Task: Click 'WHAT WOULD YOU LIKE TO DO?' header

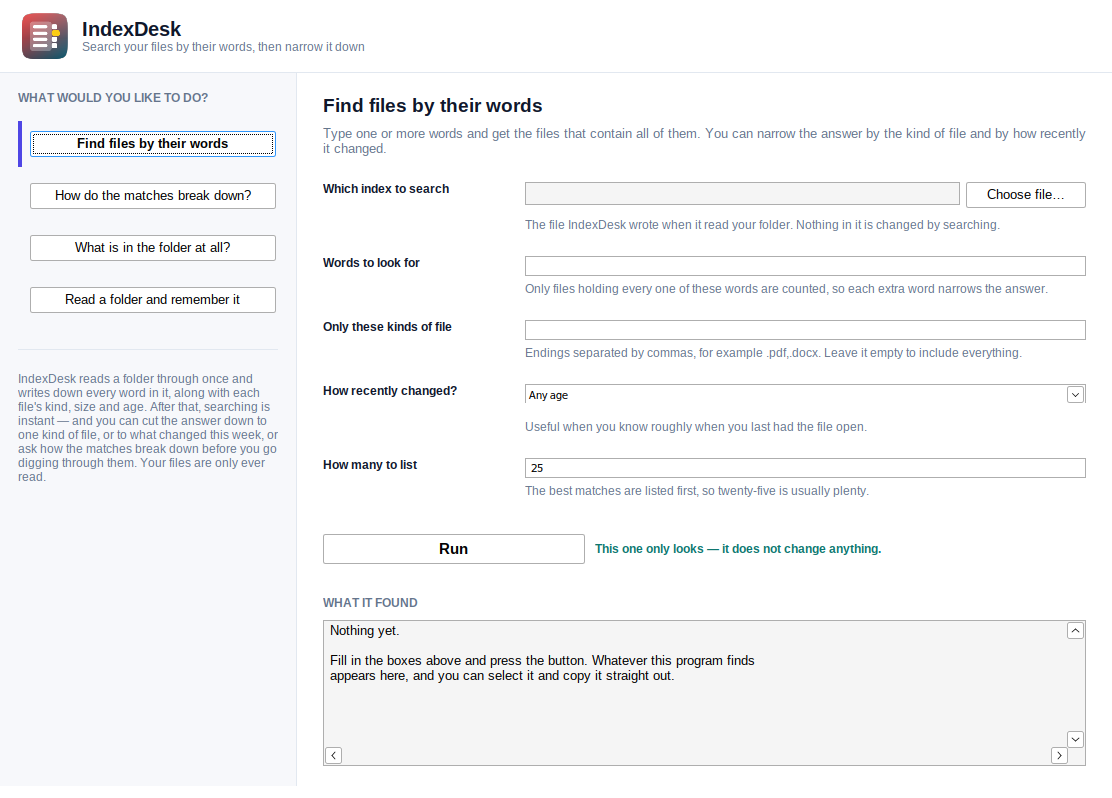Action: click(113, 98)
